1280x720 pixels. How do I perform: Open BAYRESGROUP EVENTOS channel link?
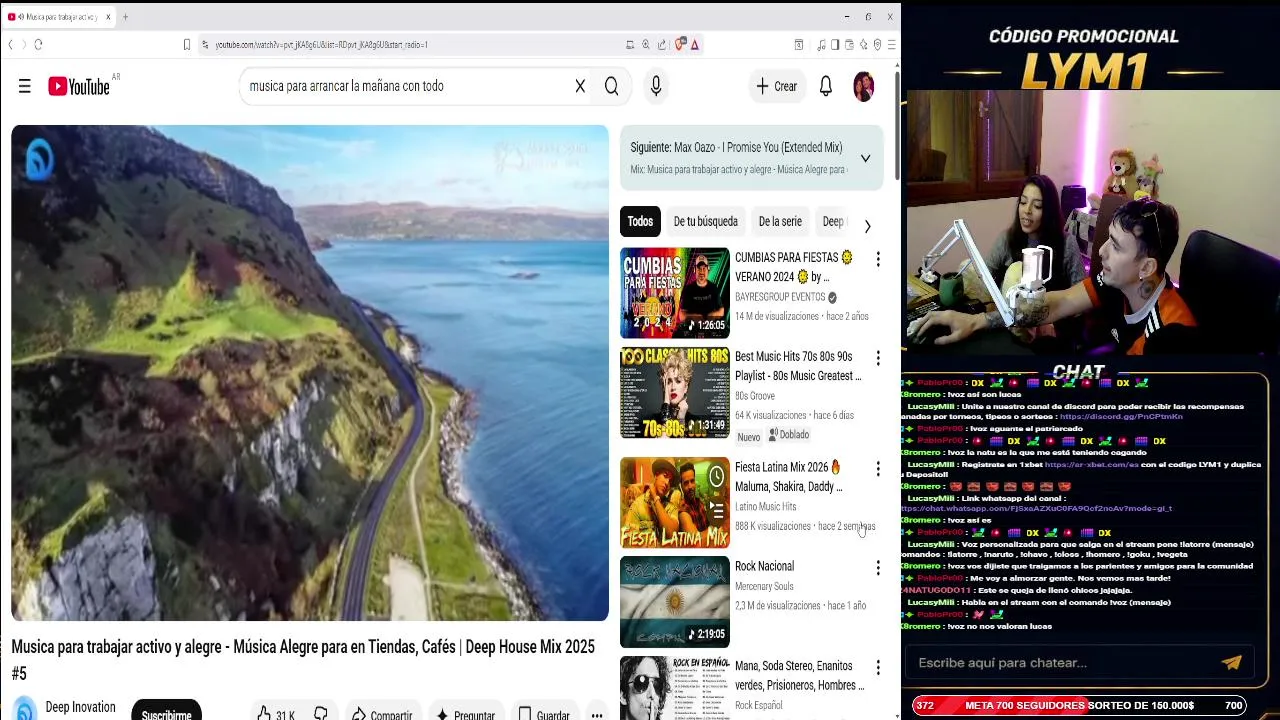click(780, 297)
